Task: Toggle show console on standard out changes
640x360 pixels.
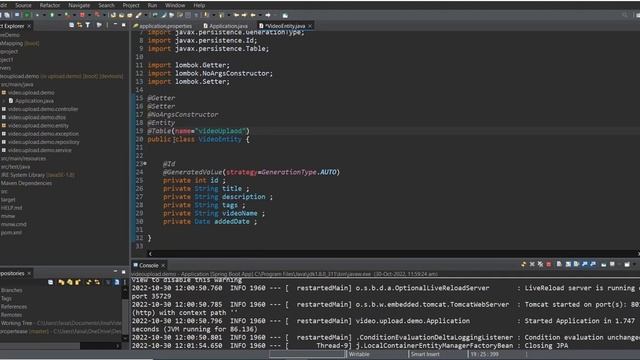Action: point(584,264)
